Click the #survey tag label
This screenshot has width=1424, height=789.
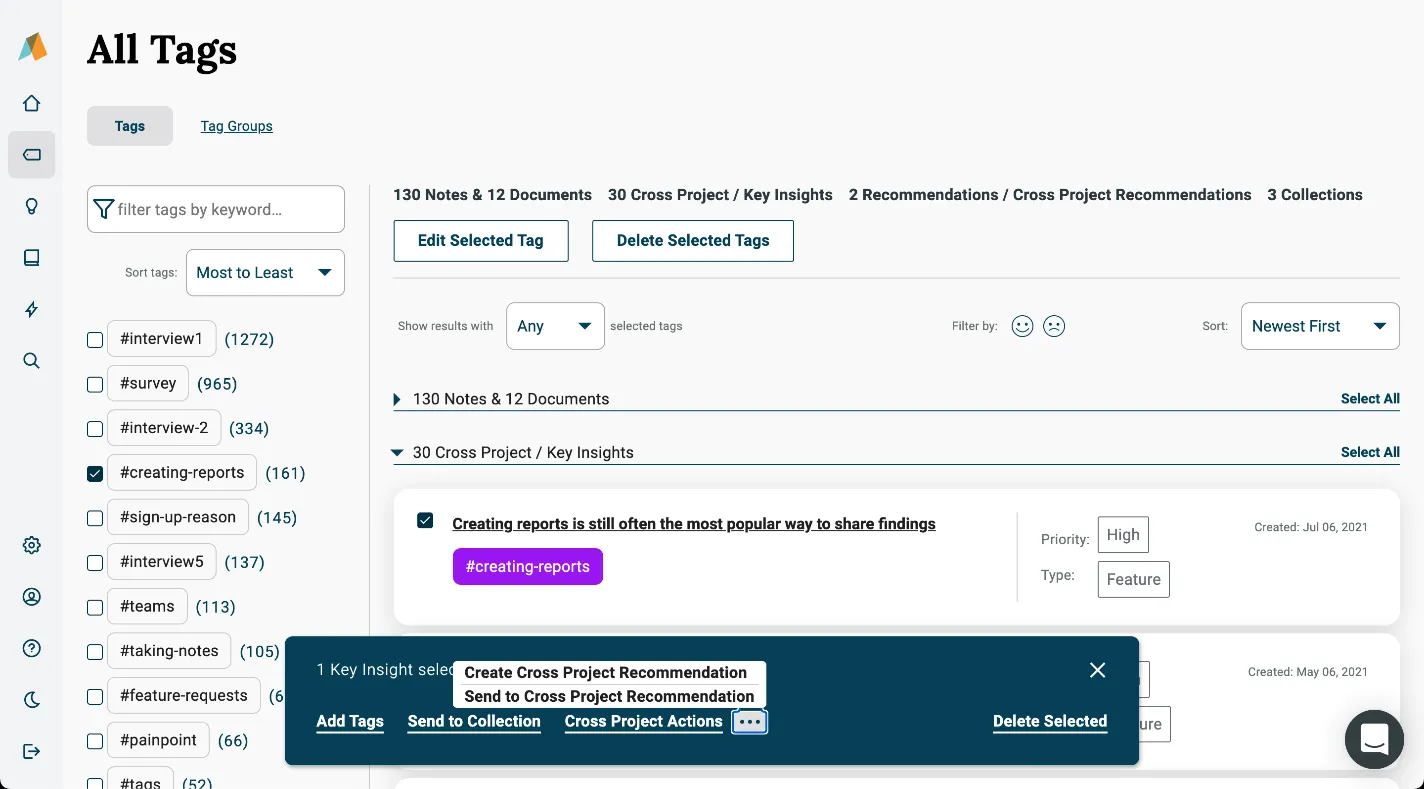pyautogui.click(x=148, y=383)
